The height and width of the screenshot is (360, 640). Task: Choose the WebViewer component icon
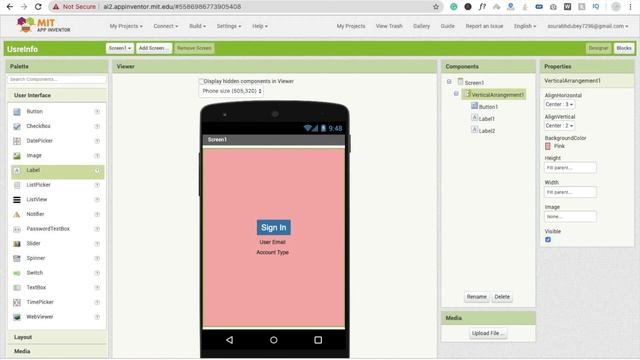click(17, 317)
